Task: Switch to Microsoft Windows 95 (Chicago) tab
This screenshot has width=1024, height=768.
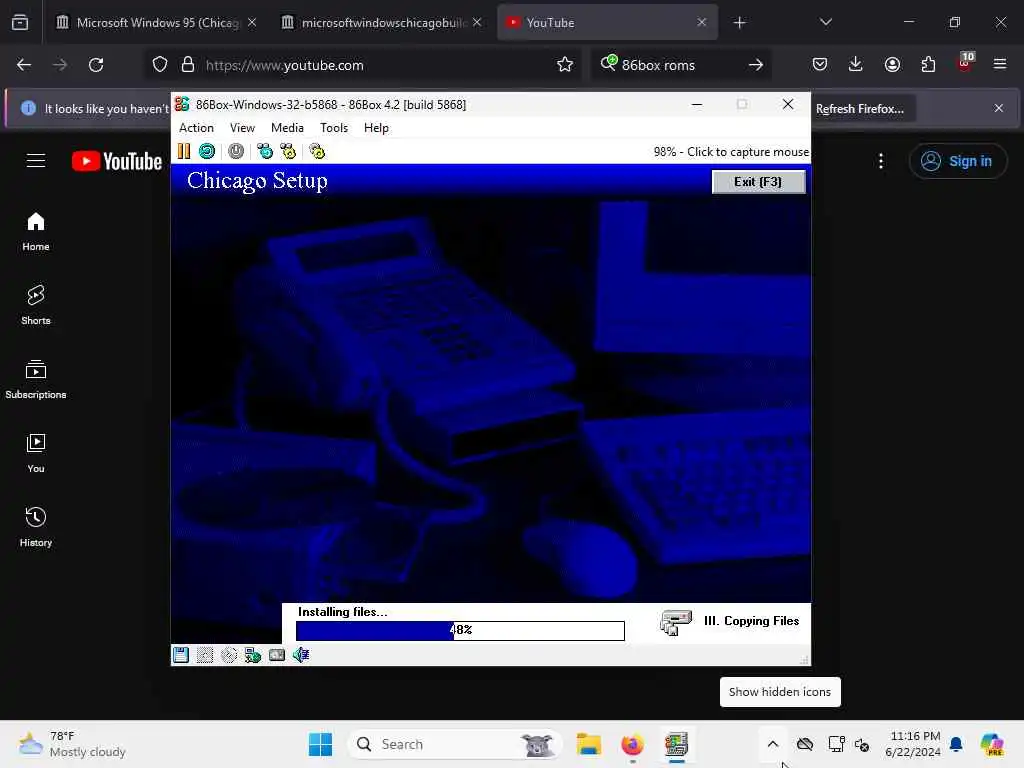Action: click(157, 22)
